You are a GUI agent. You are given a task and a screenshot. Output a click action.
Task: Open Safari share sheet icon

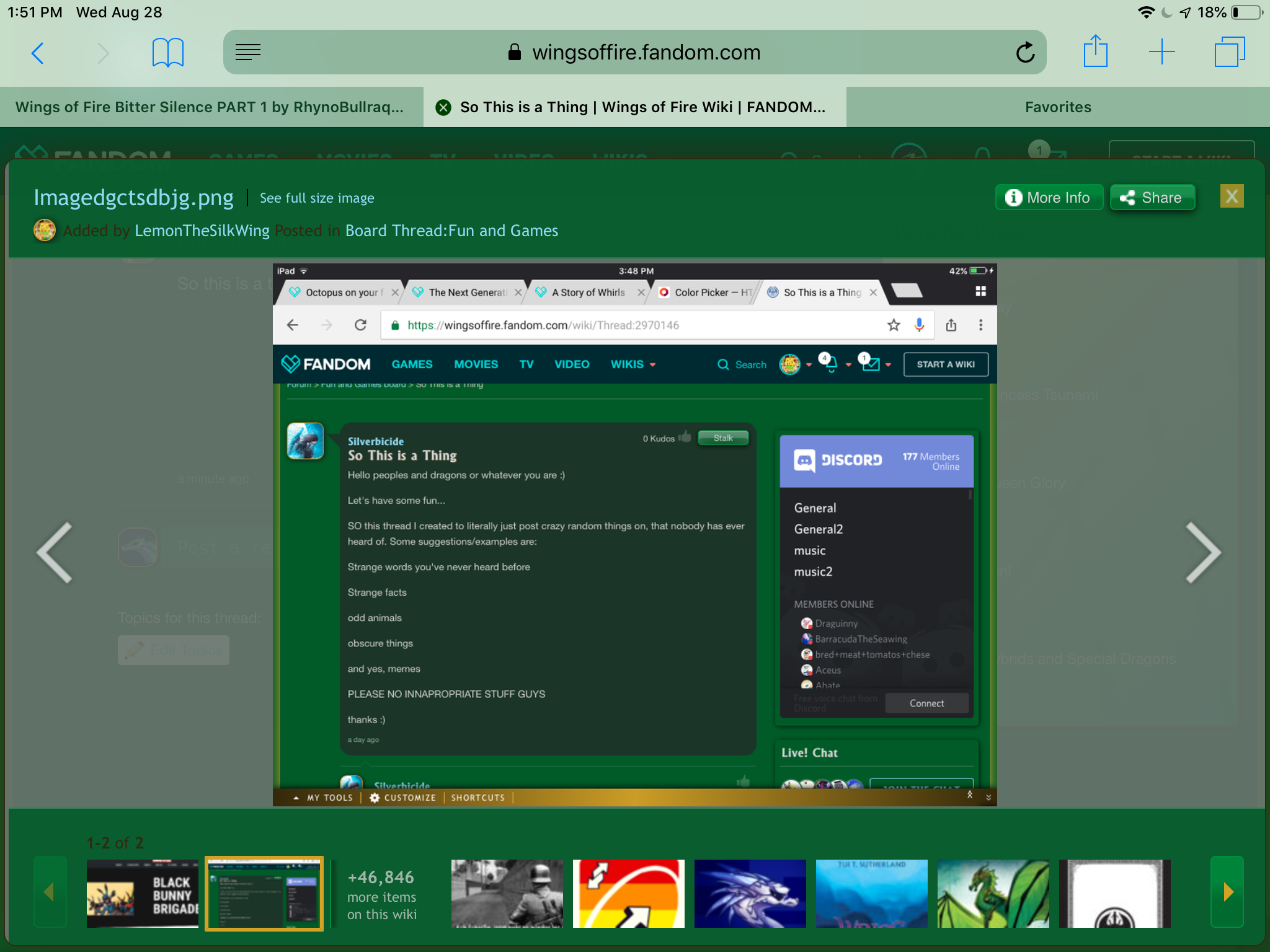(x=1095, y=51)
